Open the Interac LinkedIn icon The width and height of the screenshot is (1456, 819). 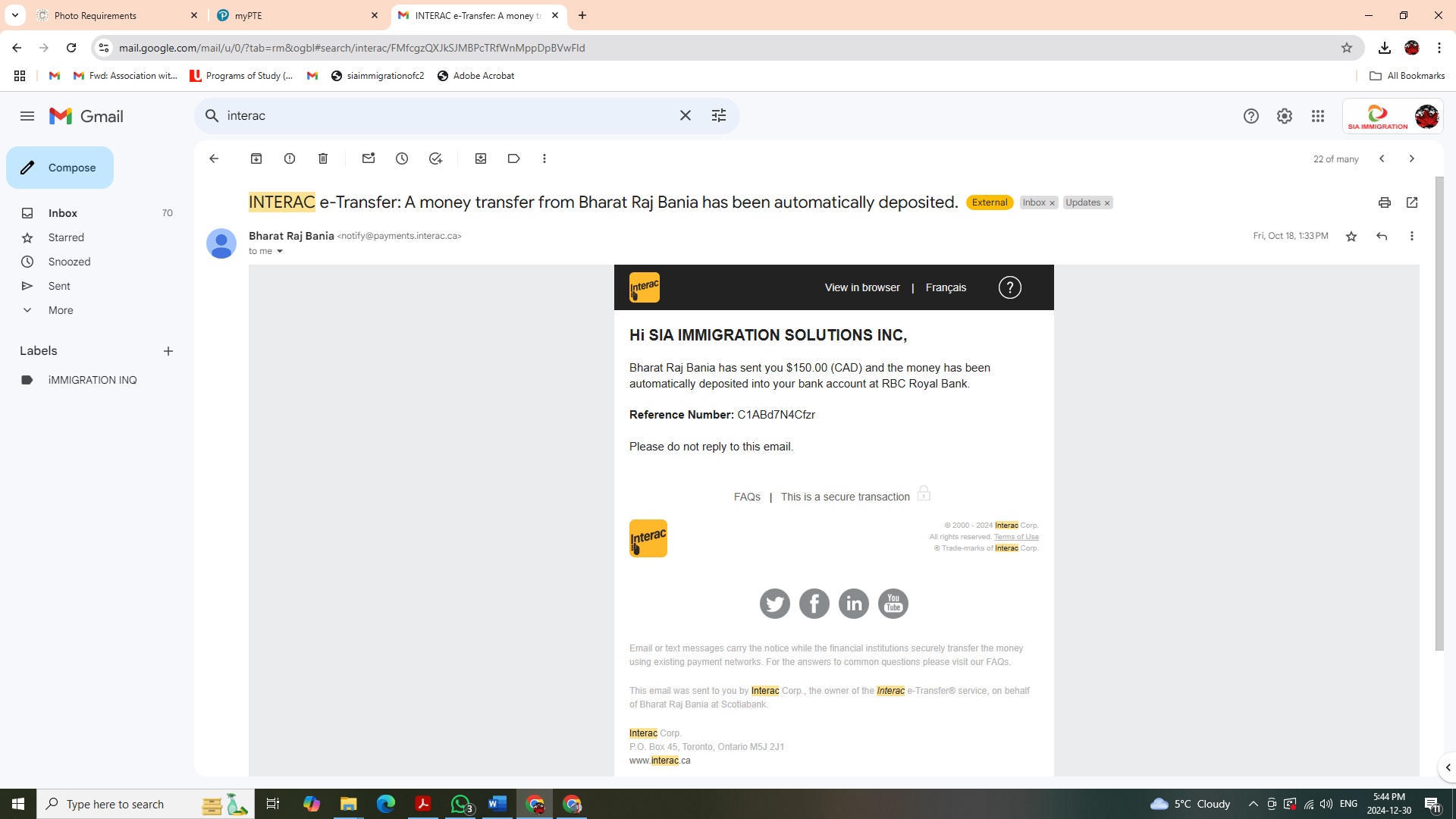click(854, 604)
